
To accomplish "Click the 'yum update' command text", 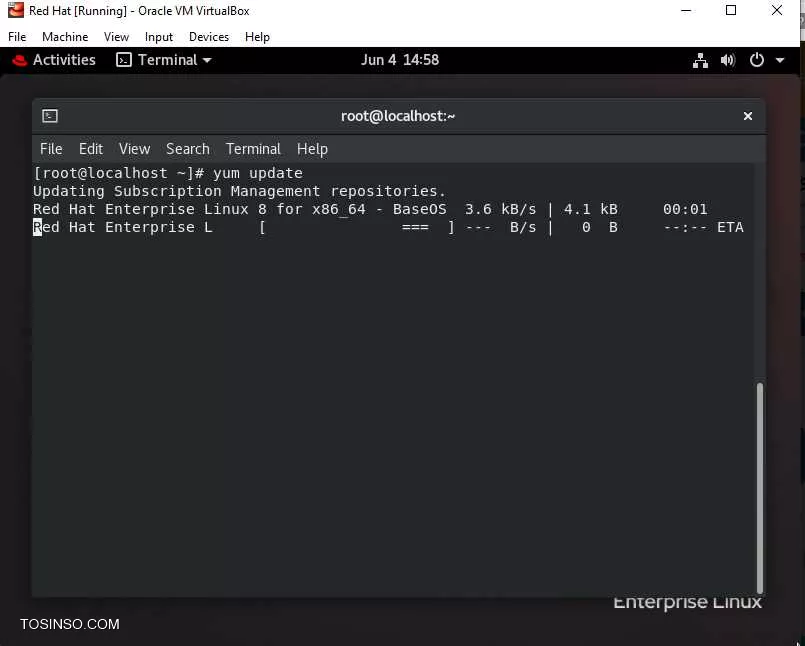I will [x=258, y=173].
